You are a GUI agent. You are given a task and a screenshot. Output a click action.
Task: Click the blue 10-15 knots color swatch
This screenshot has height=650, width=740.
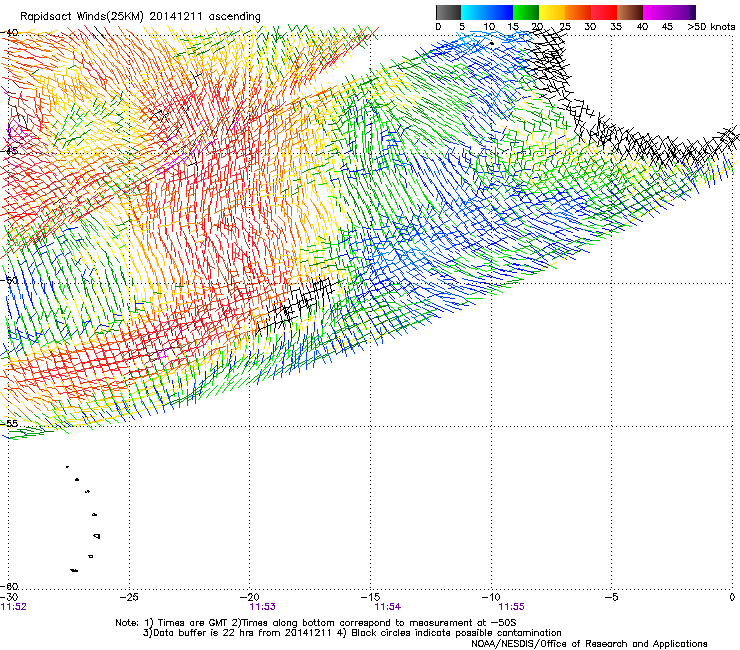coord(500,12)
